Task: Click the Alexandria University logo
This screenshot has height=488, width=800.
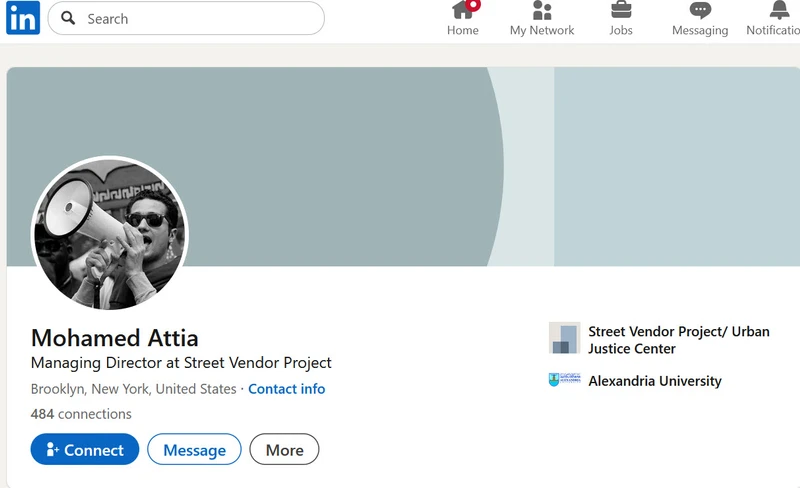Action: 564,380
